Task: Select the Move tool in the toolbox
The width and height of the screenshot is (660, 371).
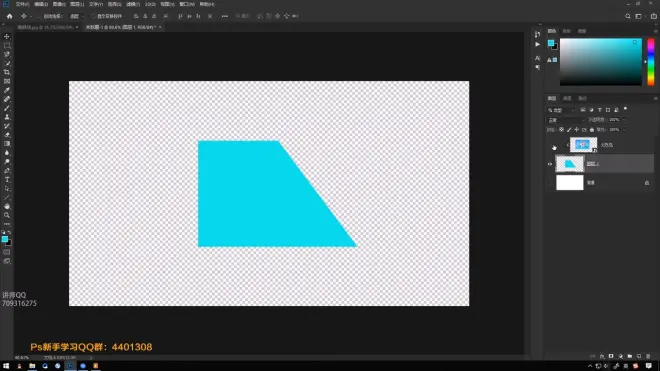Action: pos(7,37)
